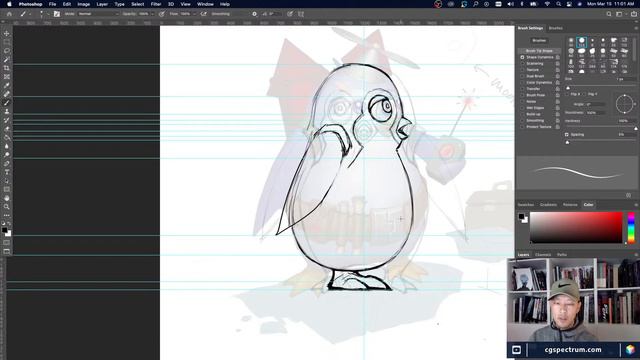Open the Flow slider dropdown arrow
The image size is (640, 360).
tap(195, 14)
